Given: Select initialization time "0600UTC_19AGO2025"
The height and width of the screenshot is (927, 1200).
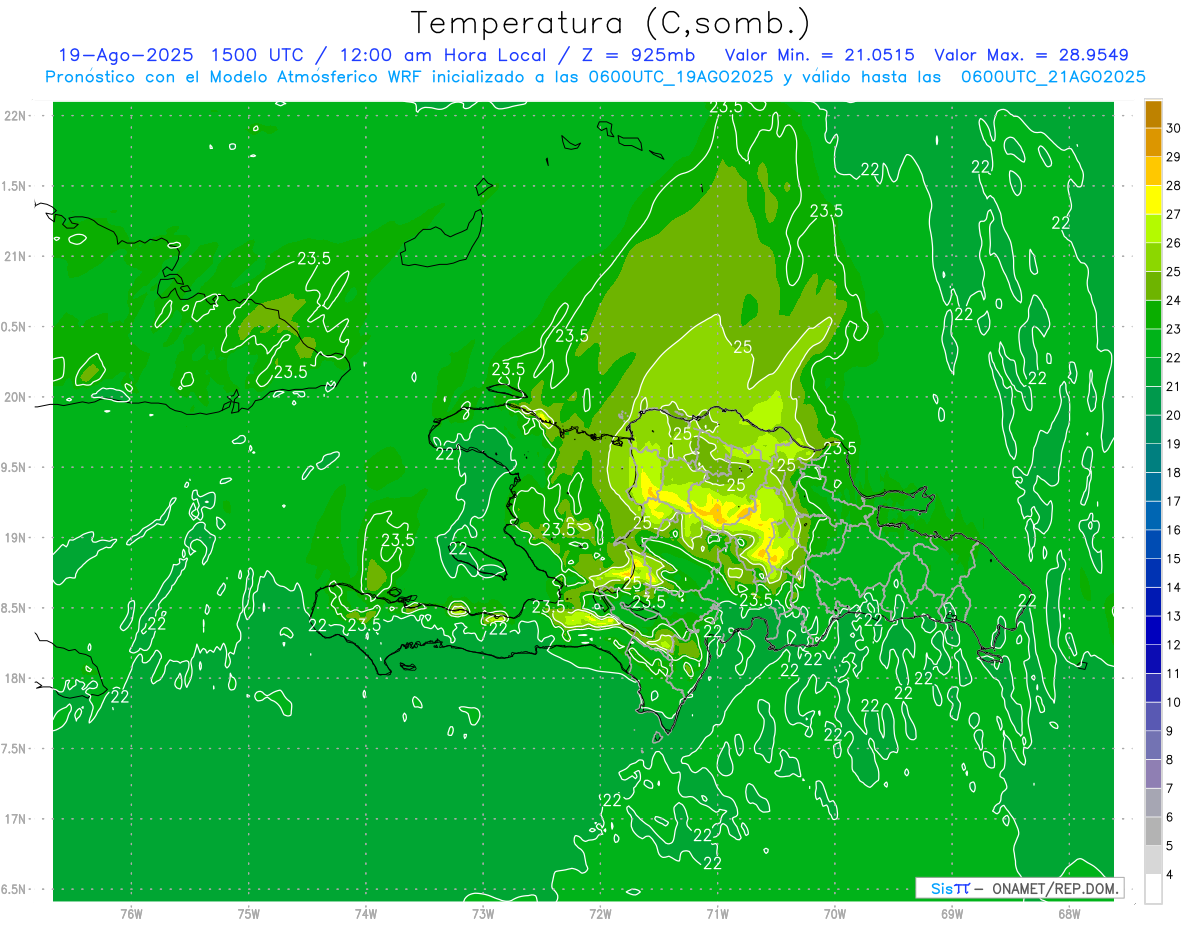Looking at the screenshot, I should (x=681, y=77).
